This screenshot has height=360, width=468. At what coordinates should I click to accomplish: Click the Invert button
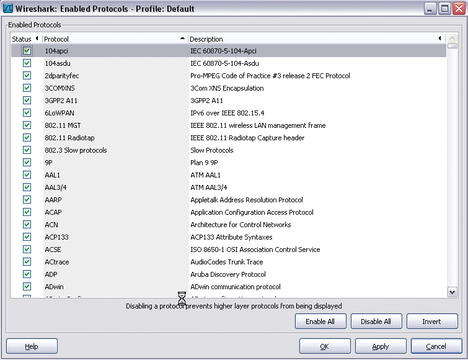tap(432, 321)
